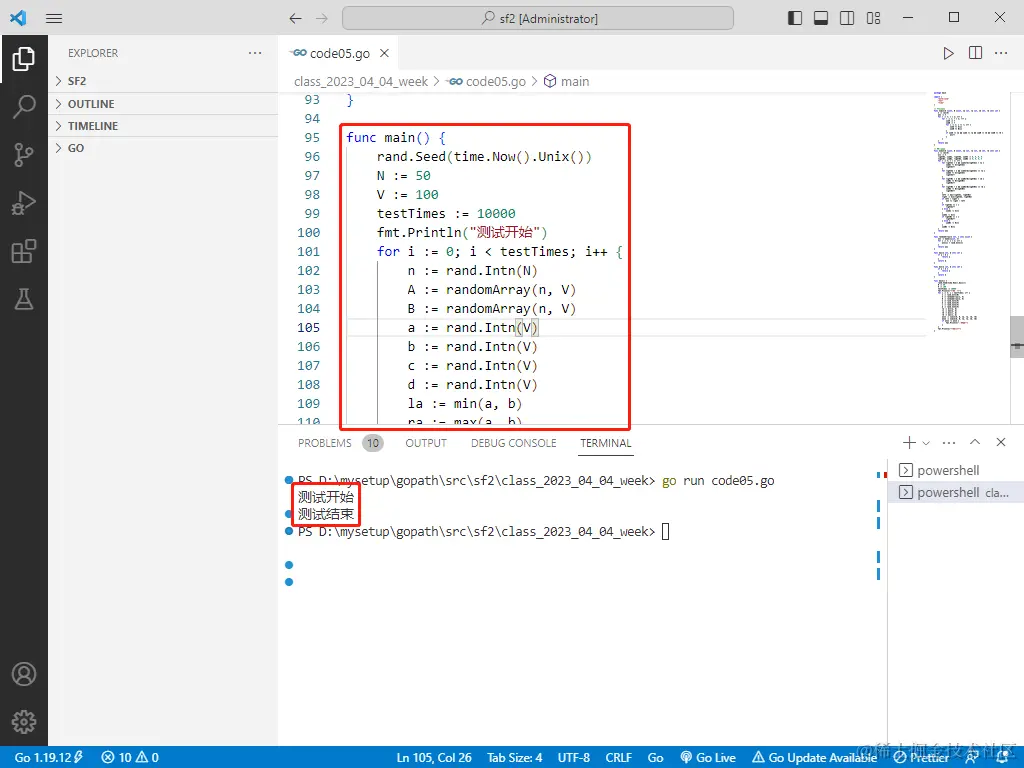Image resolution: width=1024 pixels, height=768 pixels.
Task: Expand the TIMELINE section
Action: point(163,126)
